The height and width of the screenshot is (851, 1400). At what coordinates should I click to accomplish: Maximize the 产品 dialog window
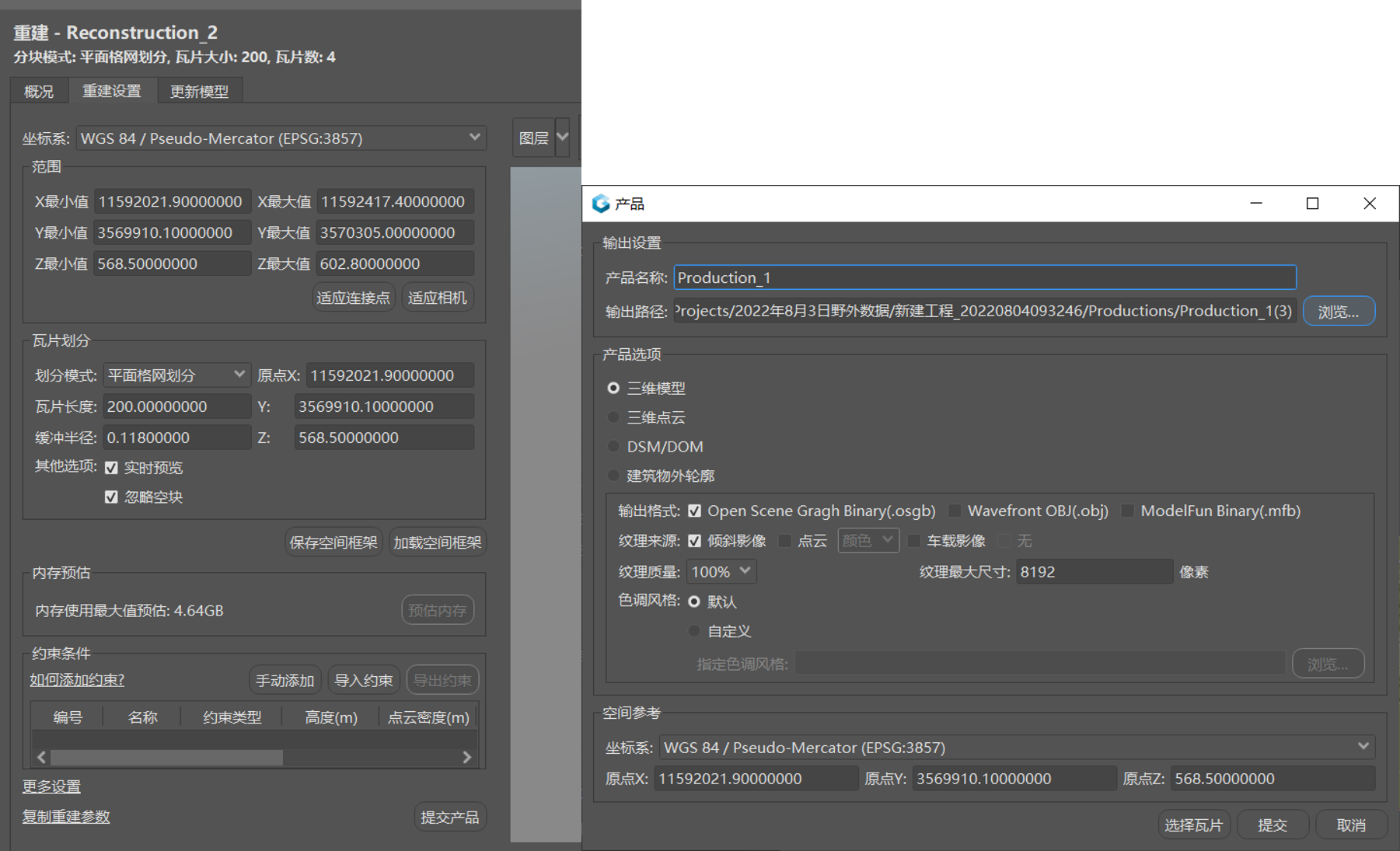(x=1312, y=204)
